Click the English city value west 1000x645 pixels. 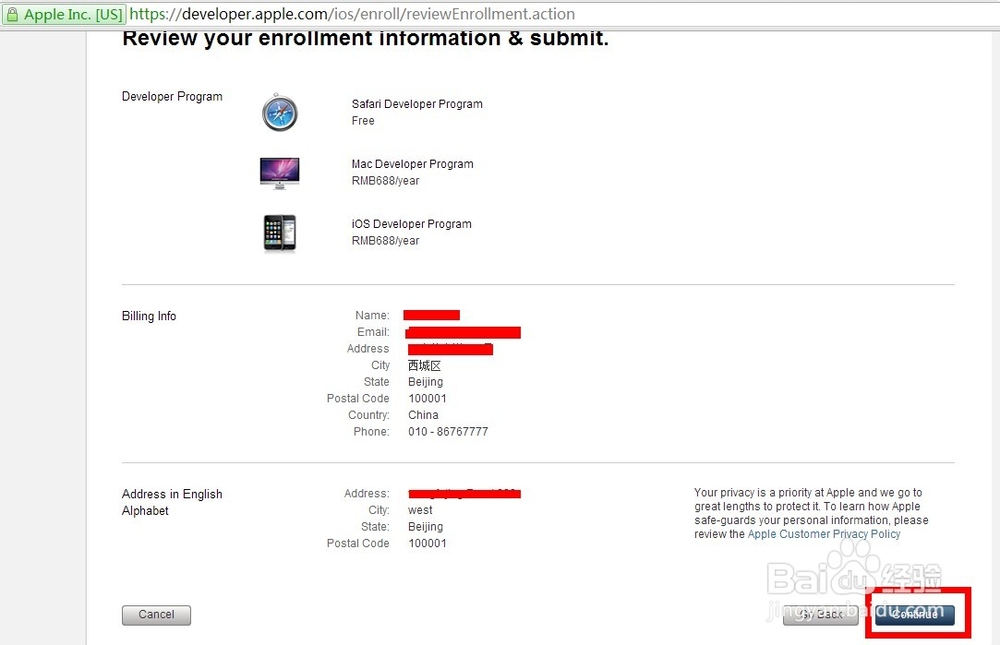[420, 510]
